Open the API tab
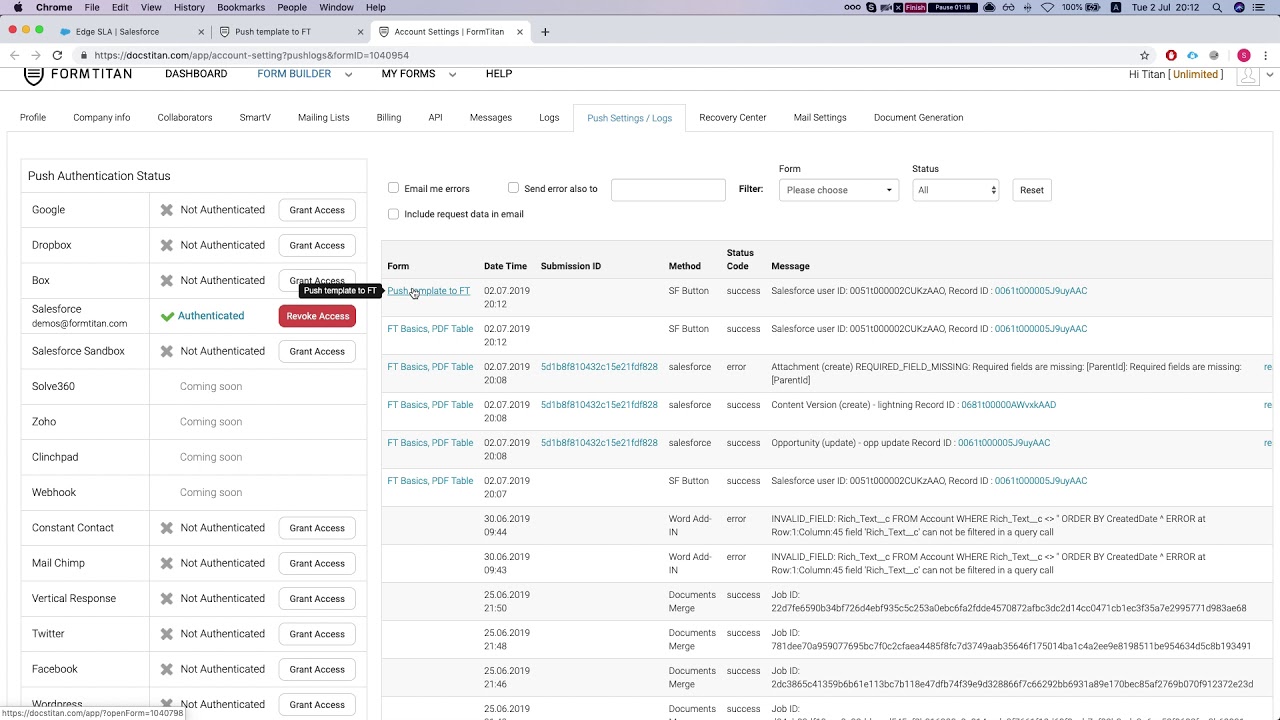 [435, 117]
